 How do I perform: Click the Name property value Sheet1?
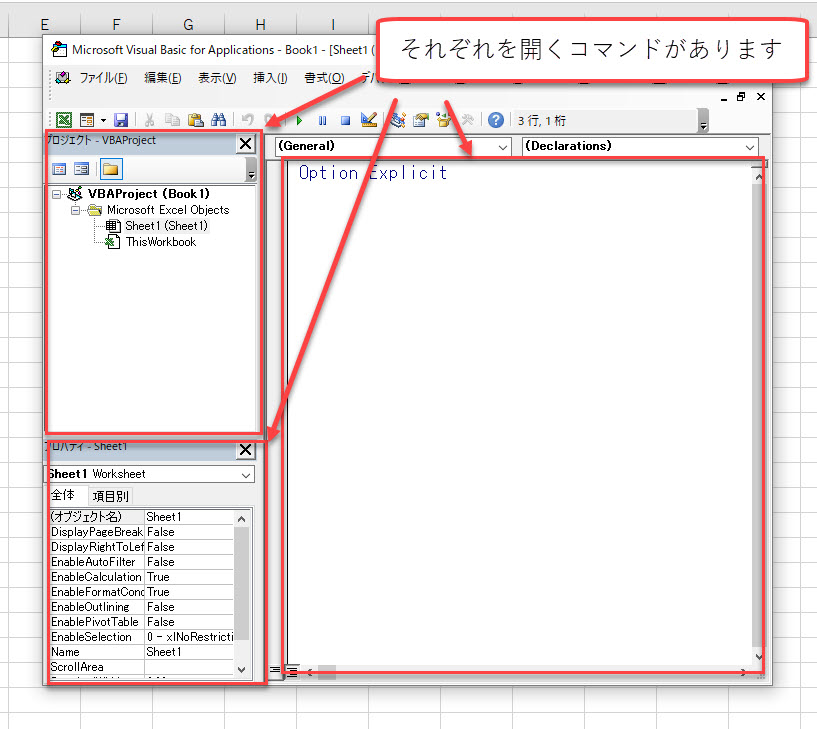coord(189,652)
